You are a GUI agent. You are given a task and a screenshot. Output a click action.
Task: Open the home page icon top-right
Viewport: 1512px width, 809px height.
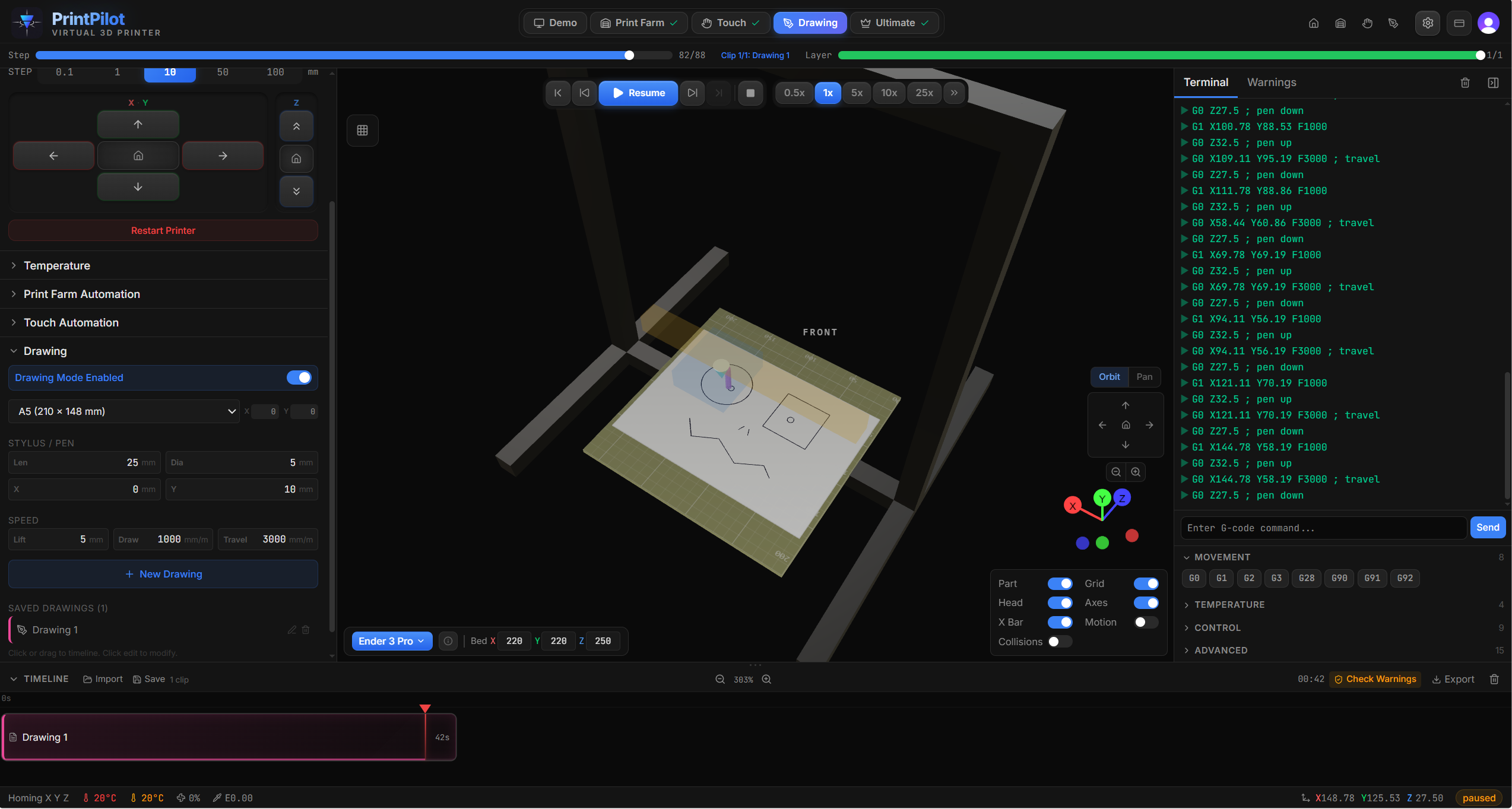click(1313, 23)
